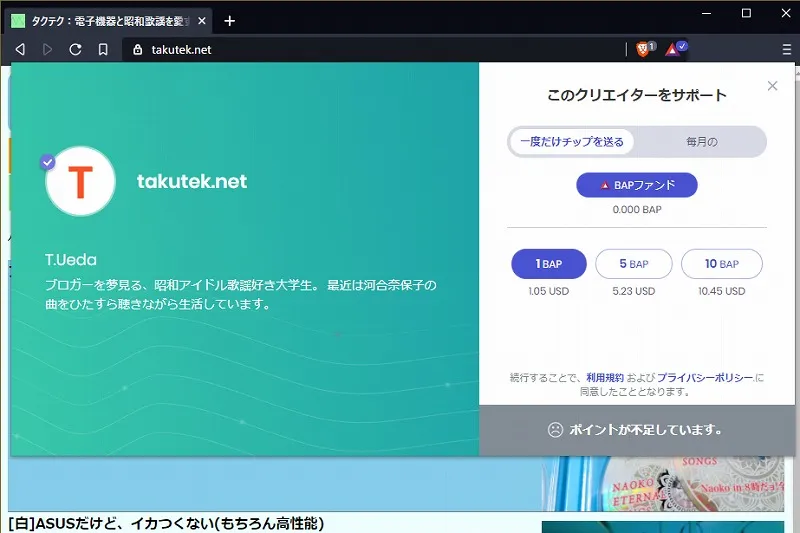Choose the 10 BAP tip amount
Screen dimensions: 800x533
pos(721,264)
